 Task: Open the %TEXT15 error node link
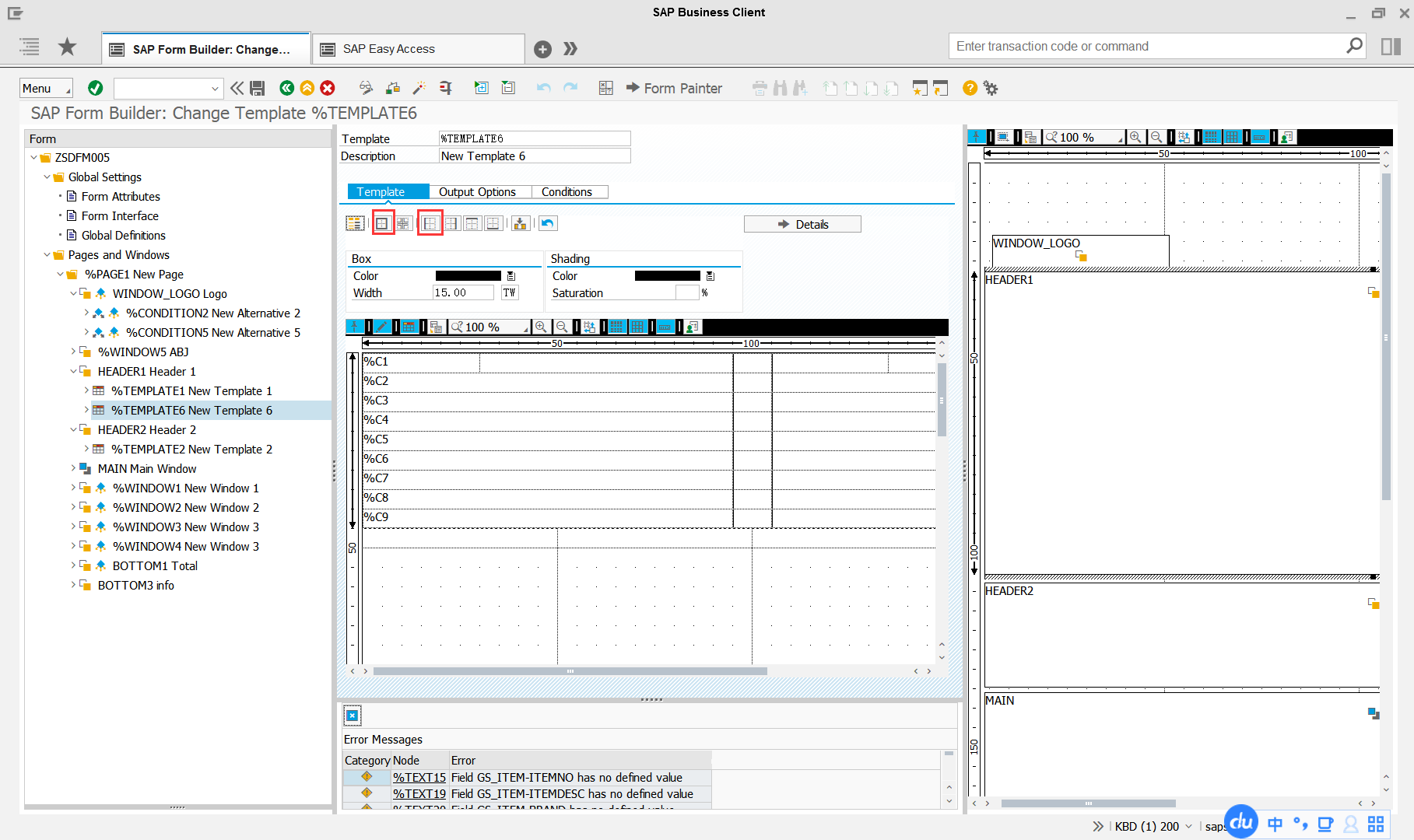point(419,777)
